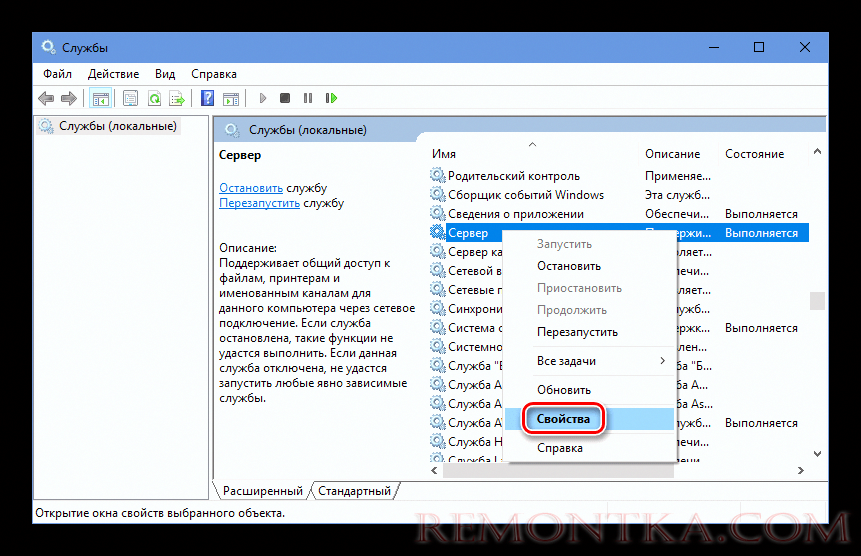Open the Справка menu in menu bar
The height and width of the screenshot is (556, 861).
click(x=214, y=74)
